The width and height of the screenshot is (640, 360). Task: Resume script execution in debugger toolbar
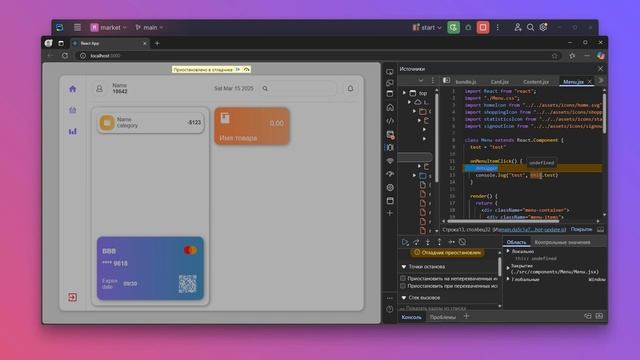tap(404, 242)
